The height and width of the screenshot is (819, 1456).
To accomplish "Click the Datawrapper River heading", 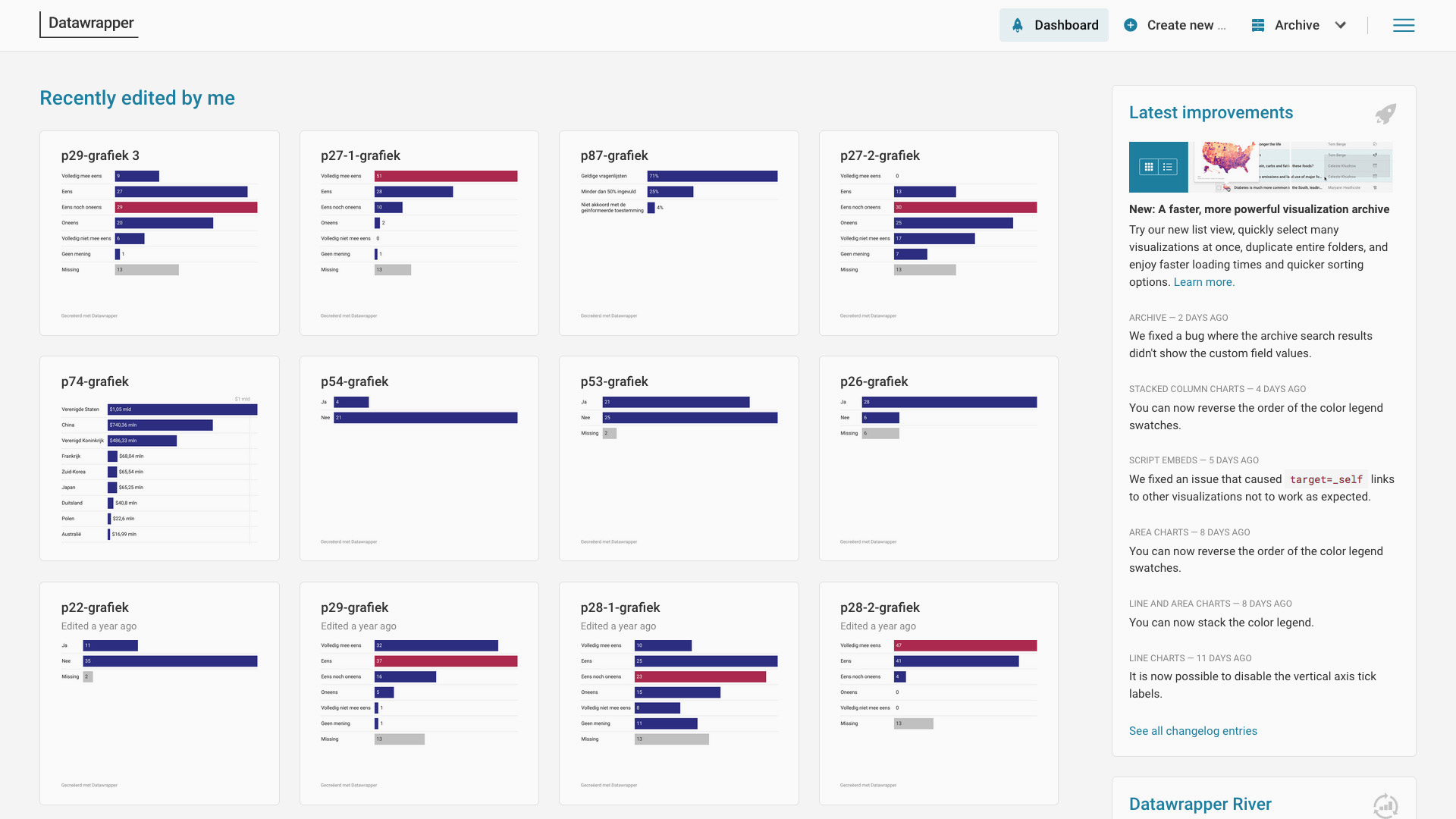I will 1200,804.
